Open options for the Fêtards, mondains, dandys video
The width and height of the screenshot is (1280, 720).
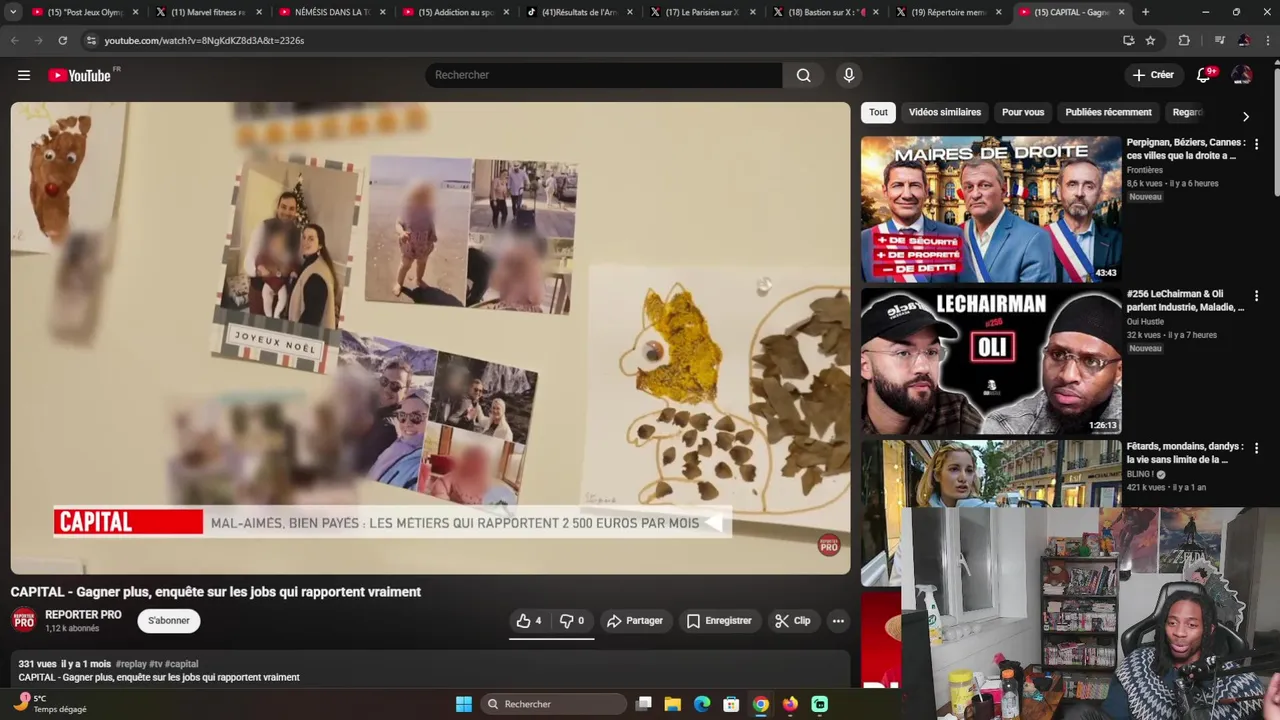1256,448
